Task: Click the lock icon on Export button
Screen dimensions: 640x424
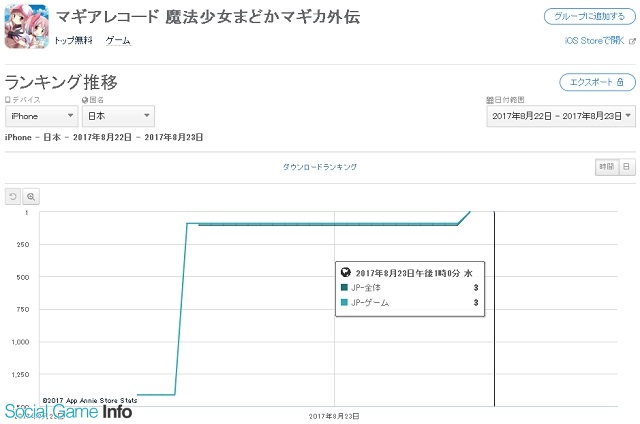Action: [x=621, y=83]
